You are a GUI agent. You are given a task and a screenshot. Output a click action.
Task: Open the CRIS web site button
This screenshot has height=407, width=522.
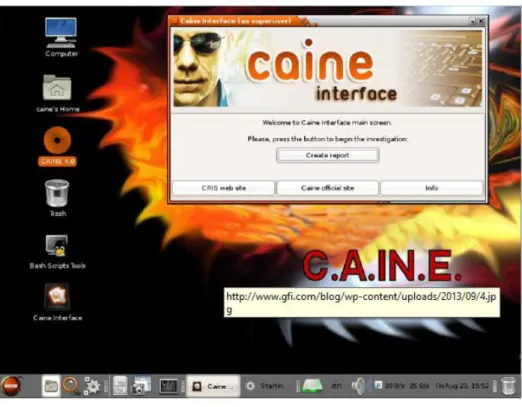(224, 188)
